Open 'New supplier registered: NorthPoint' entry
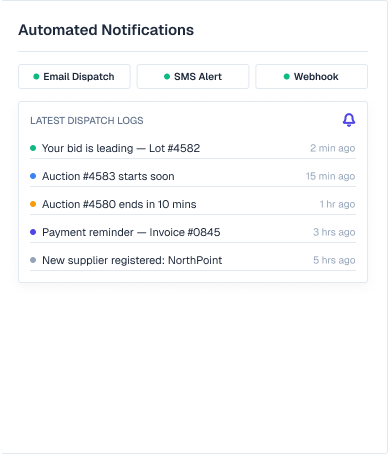Viewport: 390px width, 454px height. click(193, 260)
